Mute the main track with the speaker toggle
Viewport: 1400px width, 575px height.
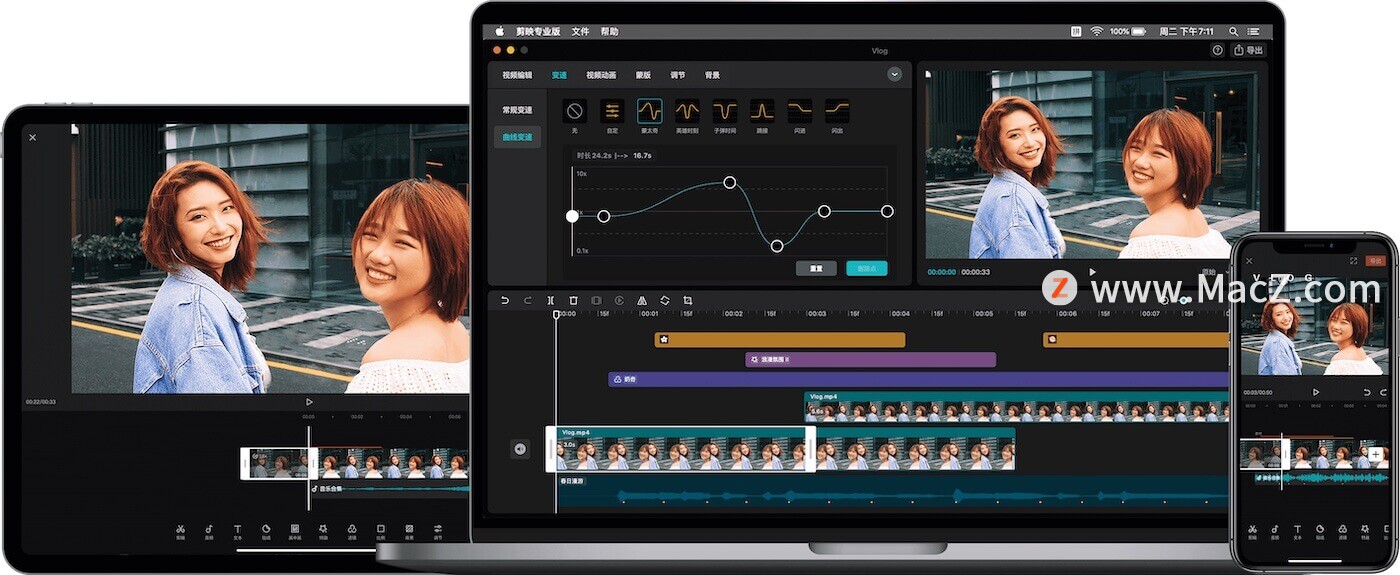[x=520, y=449]
